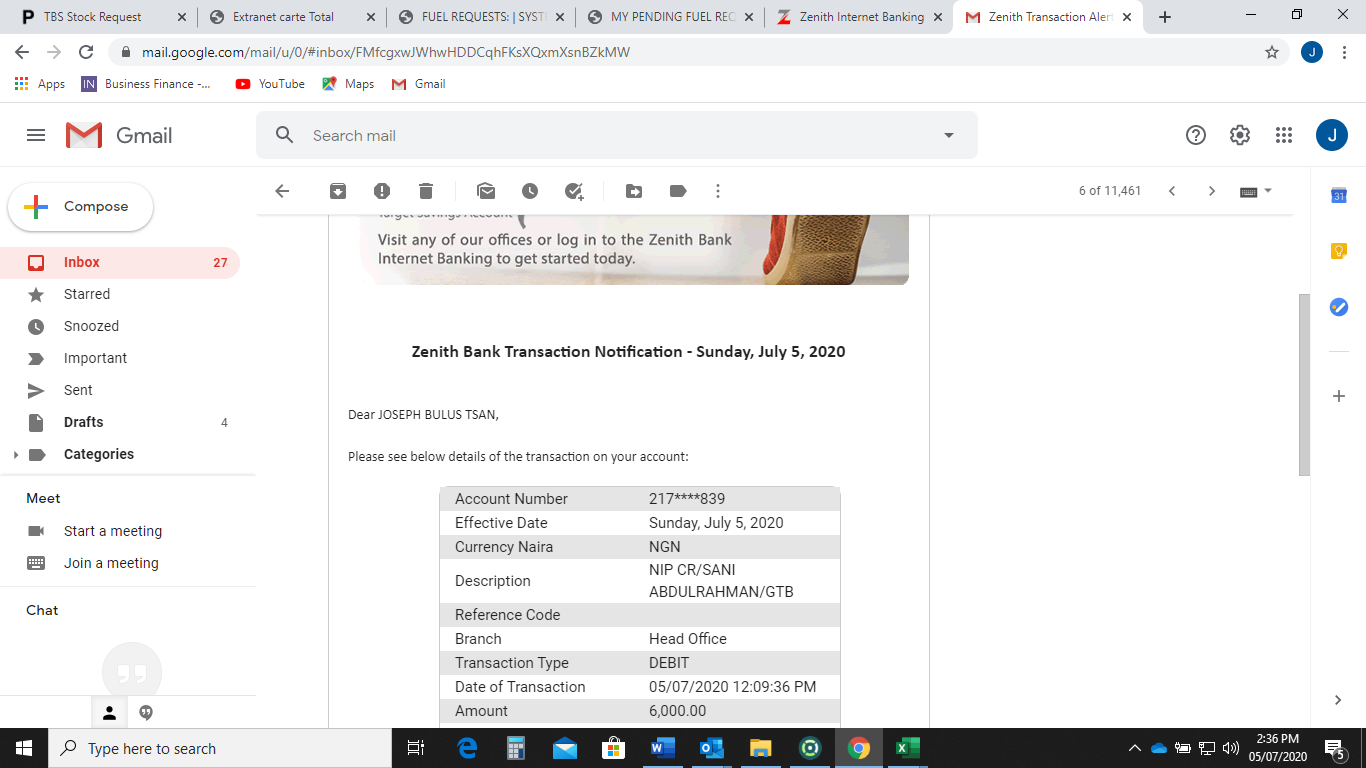Viewport: 1366px width, 768px height.
Task: Switch to MY PENDING FUEL tab
Action: click(x=670, y=17)
